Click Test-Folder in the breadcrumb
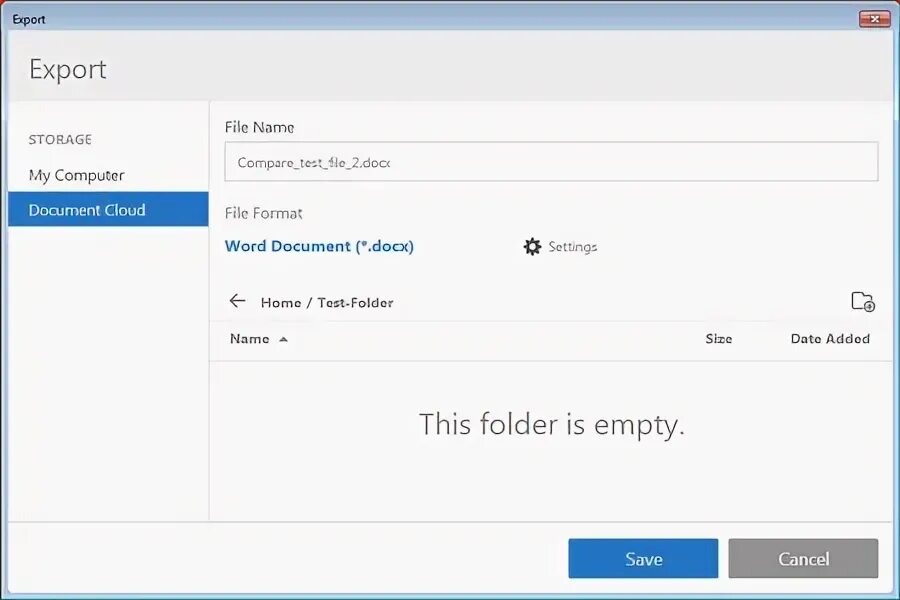Image resolution: width=900 pixels, height=600 pixels. [x=355, y=303]
